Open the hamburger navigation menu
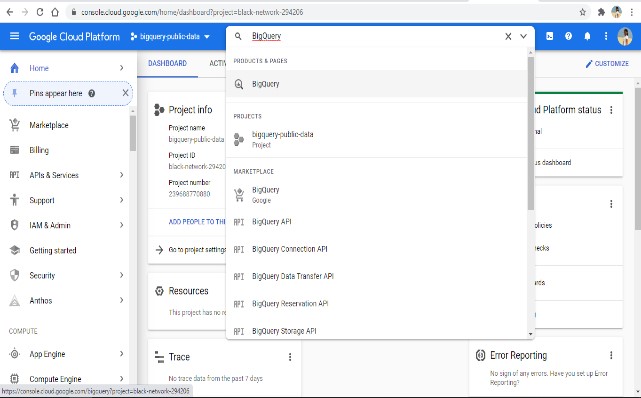641x398 pixels. pyautogui.click(x=14, y=36)
